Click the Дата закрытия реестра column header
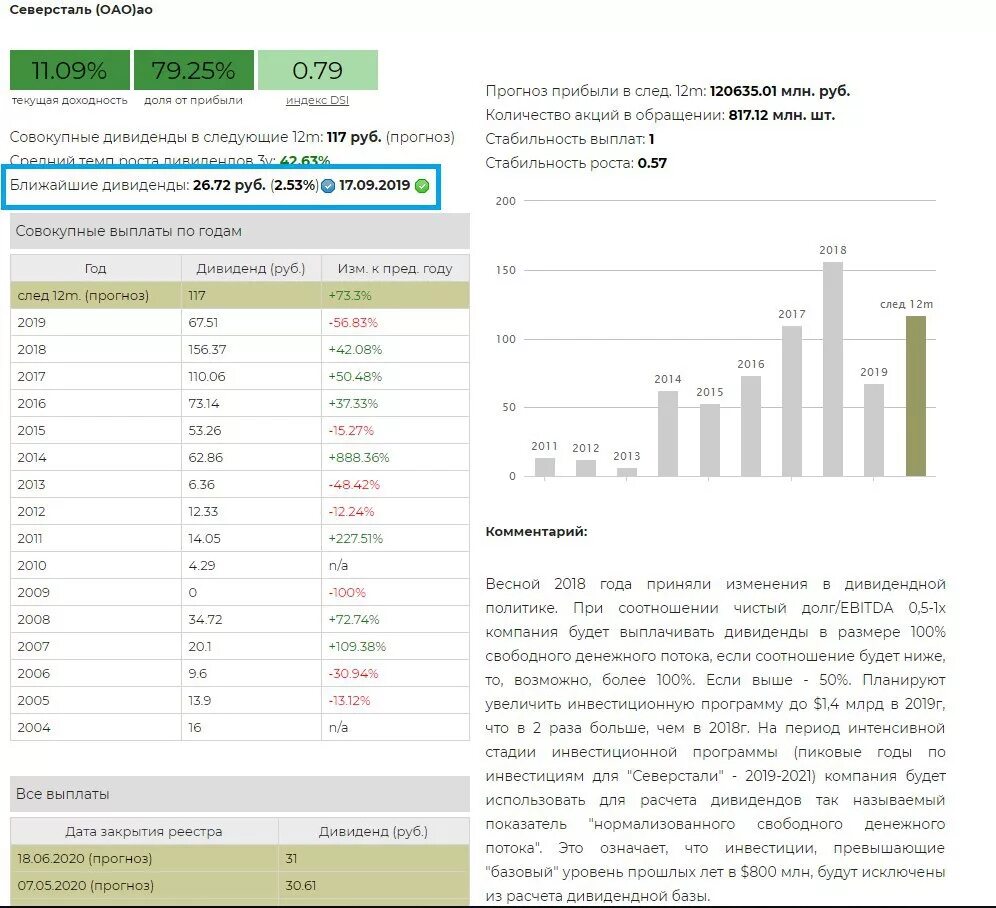996x908 pixels. [x=144, y=831]
